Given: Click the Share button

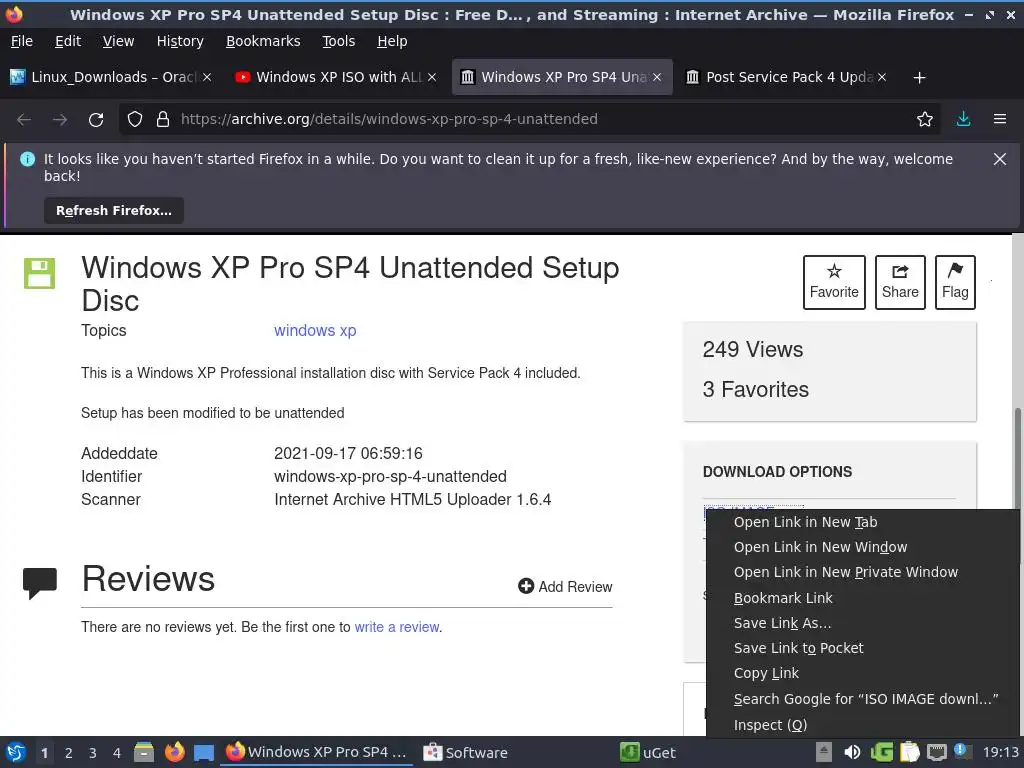Looking at the screenshot, I should [x=900, y=282].
